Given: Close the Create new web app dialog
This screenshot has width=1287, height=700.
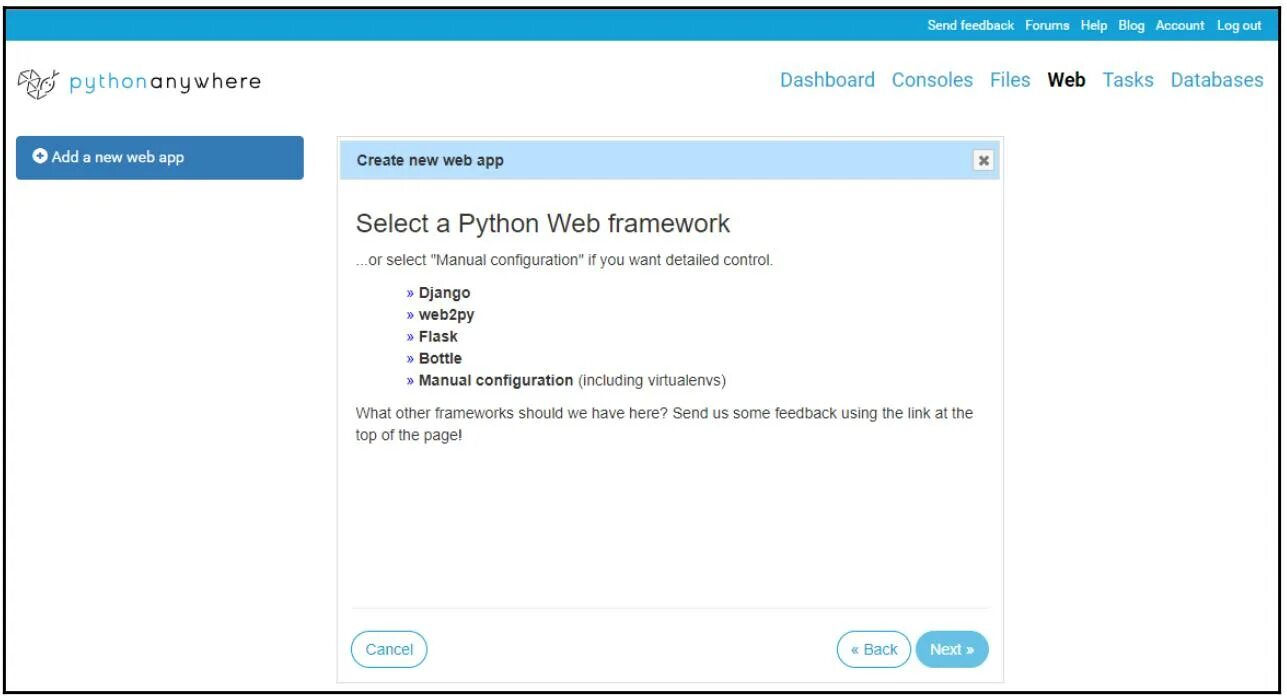Looking at the screenshot, I should click(x=984, y=160).
